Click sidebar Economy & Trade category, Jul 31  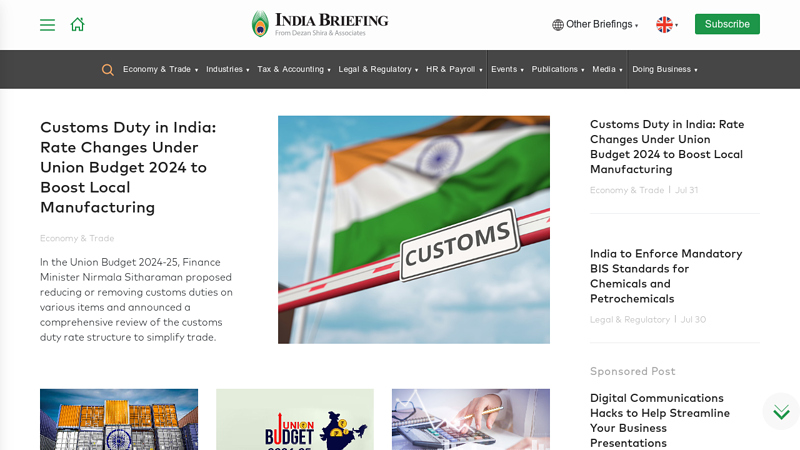tap(627, 190)
